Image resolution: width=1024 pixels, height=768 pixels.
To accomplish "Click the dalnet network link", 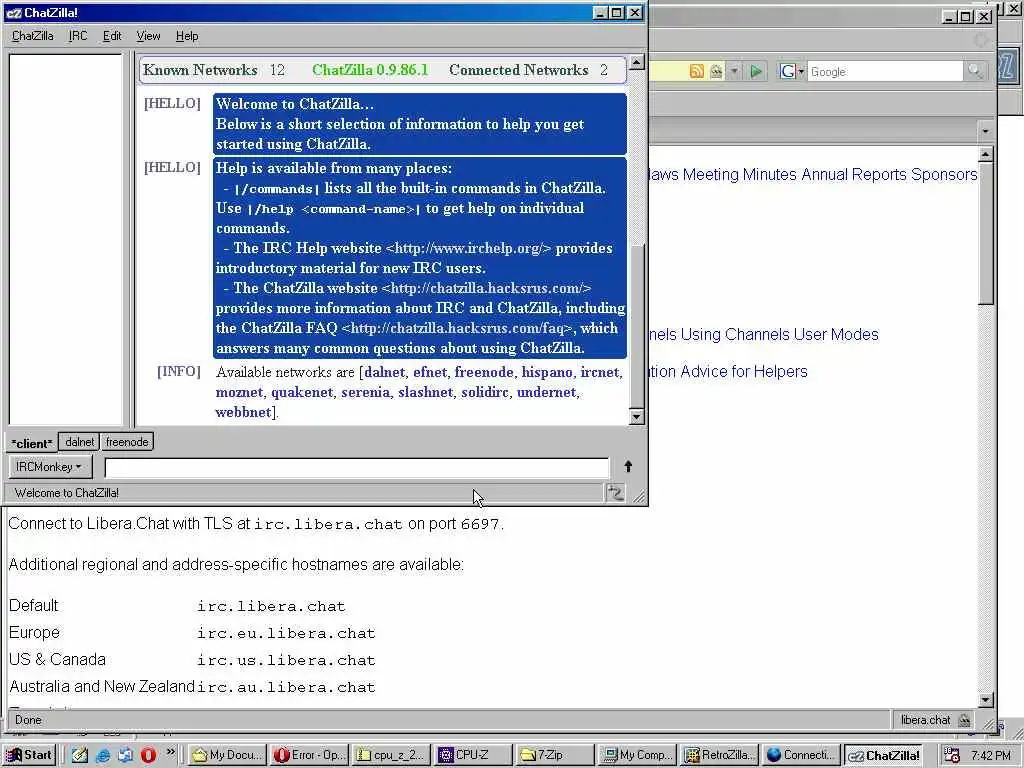I will [384, 372].
